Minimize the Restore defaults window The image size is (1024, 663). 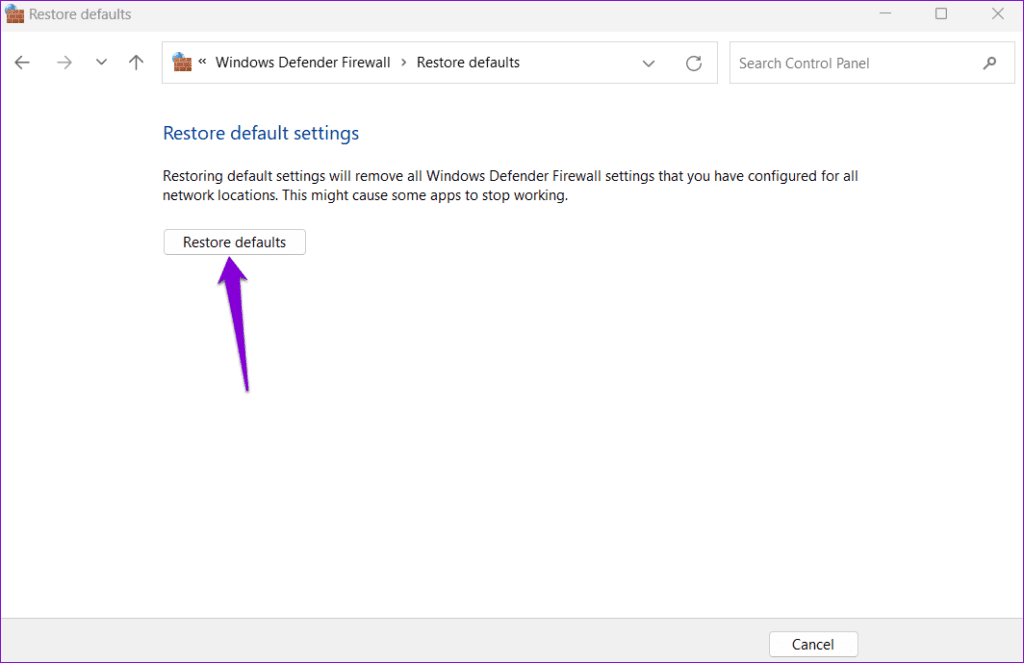click(885, 14)
